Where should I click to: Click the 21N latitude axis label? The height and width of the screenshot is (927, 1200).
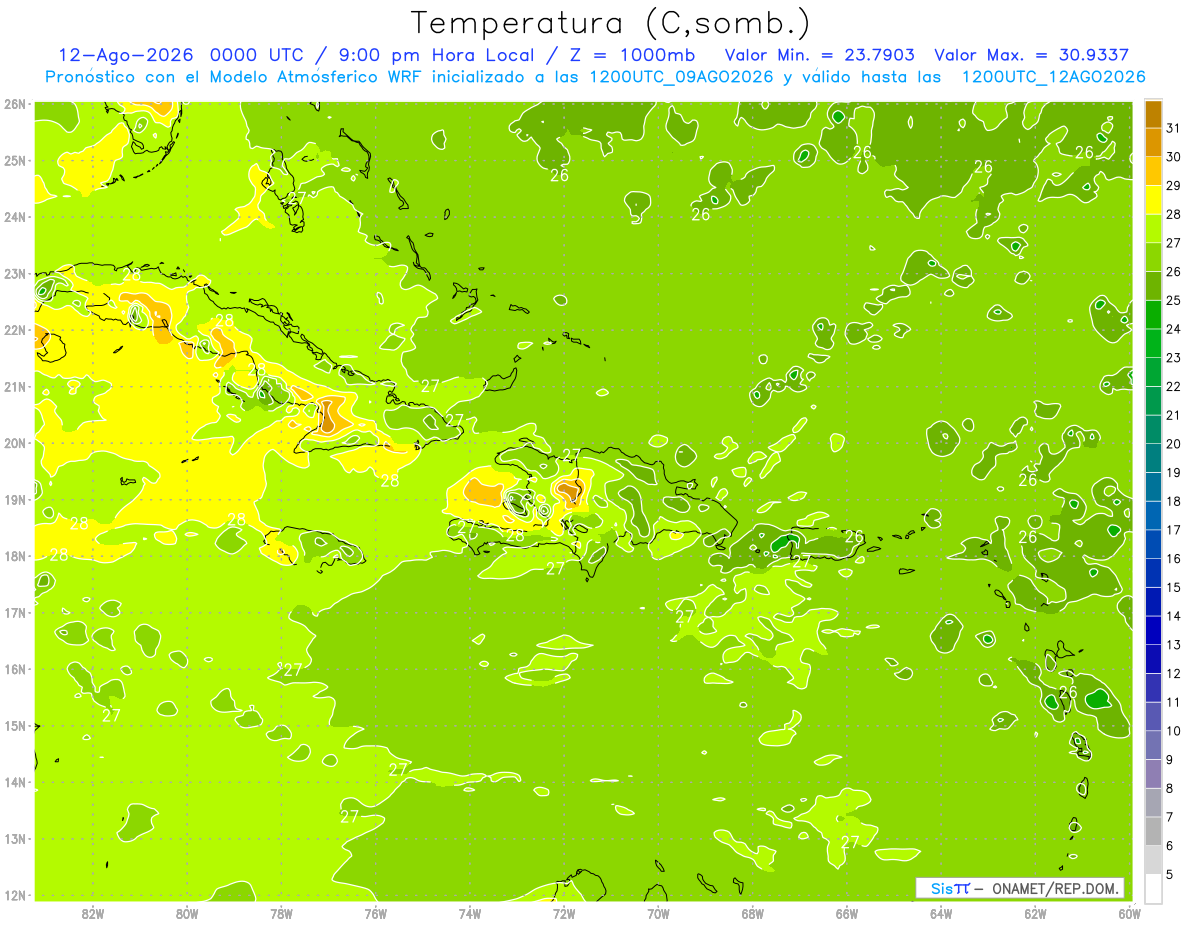pyautogui.click(x=15, y=386)
